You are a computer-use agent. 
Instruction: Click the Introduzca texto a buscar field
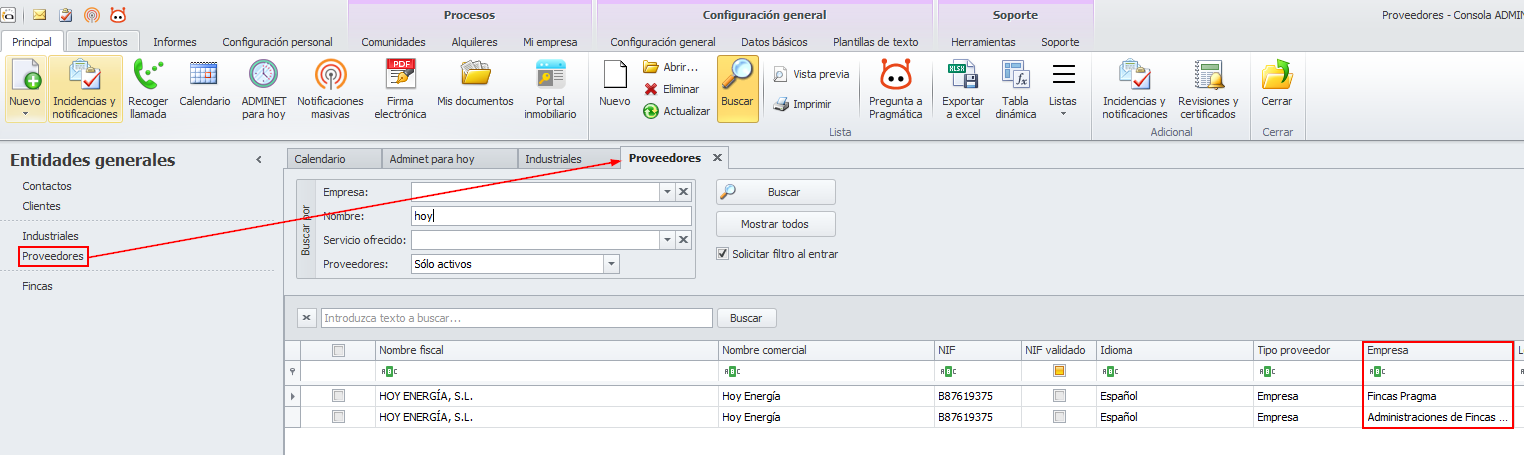[x=516, y=318]
